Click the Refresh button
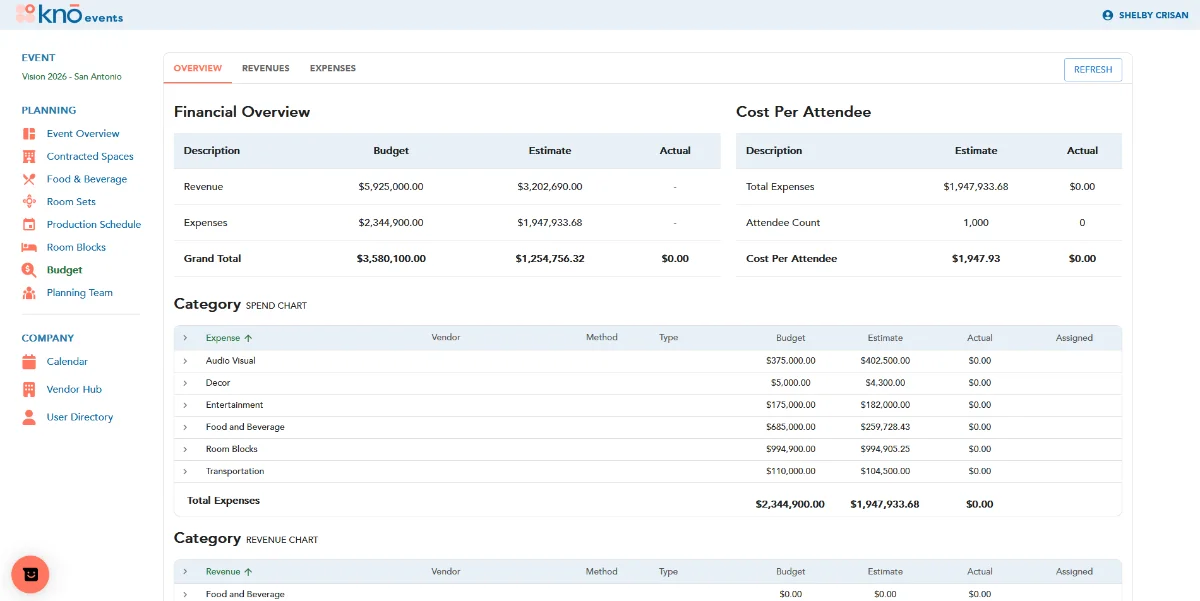The width and height of the screenshot is (1200, 601). tap(1093, 70)
